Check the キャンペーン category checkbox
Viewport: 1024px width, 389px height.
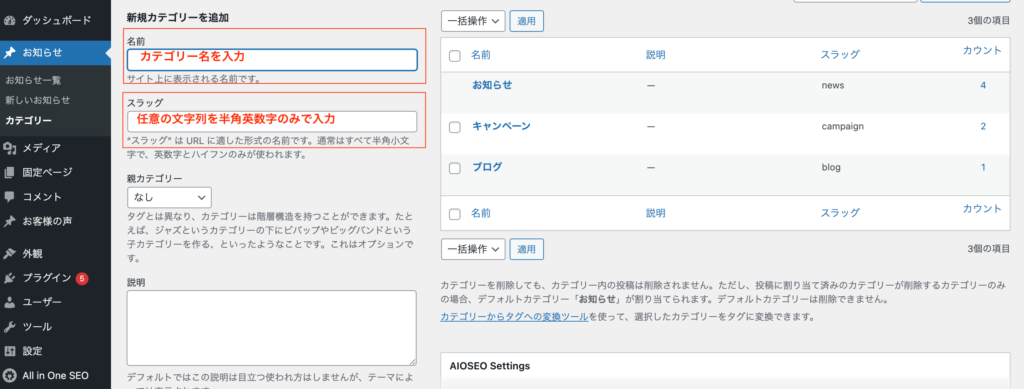pyautogui.click(x=455, y=127)
